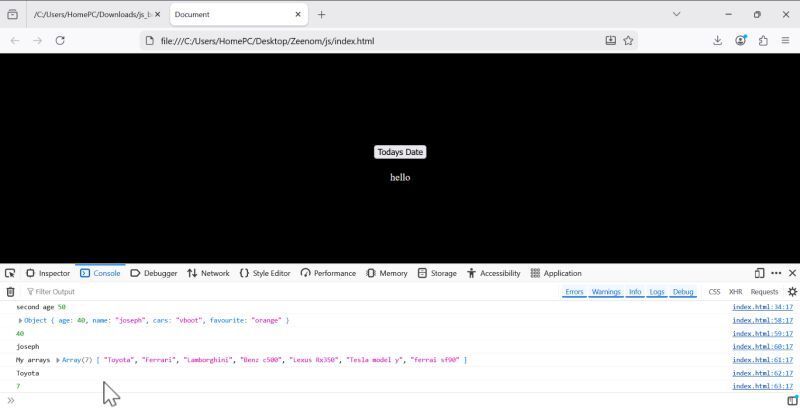Close the js Downloads file tab
This screenshot has width=800, height=420.
(x=158, y=14)
